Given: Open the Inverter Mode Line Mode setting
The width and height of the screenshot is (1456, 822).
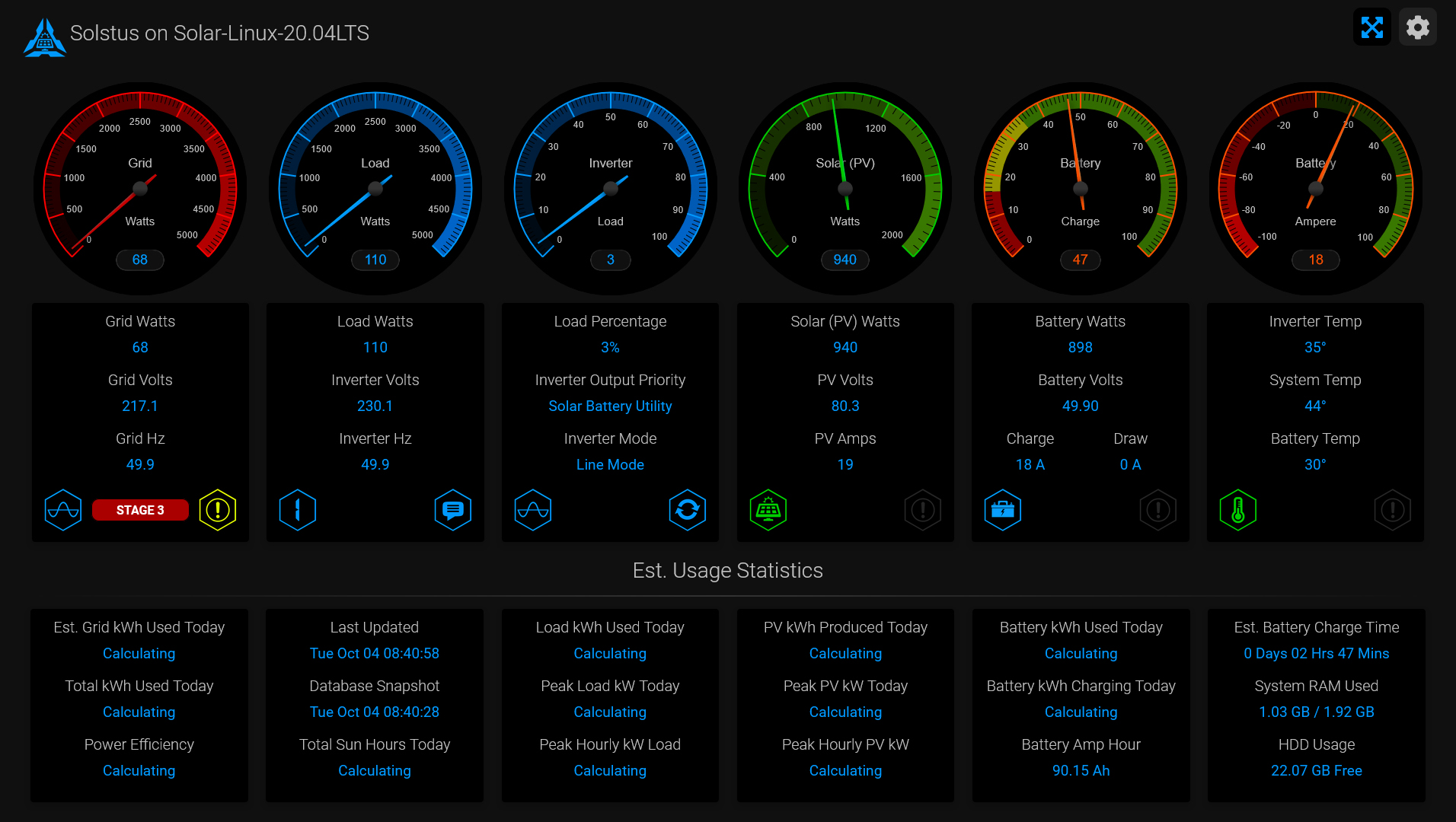Looking at the screenshot, I should pos(609,464).
